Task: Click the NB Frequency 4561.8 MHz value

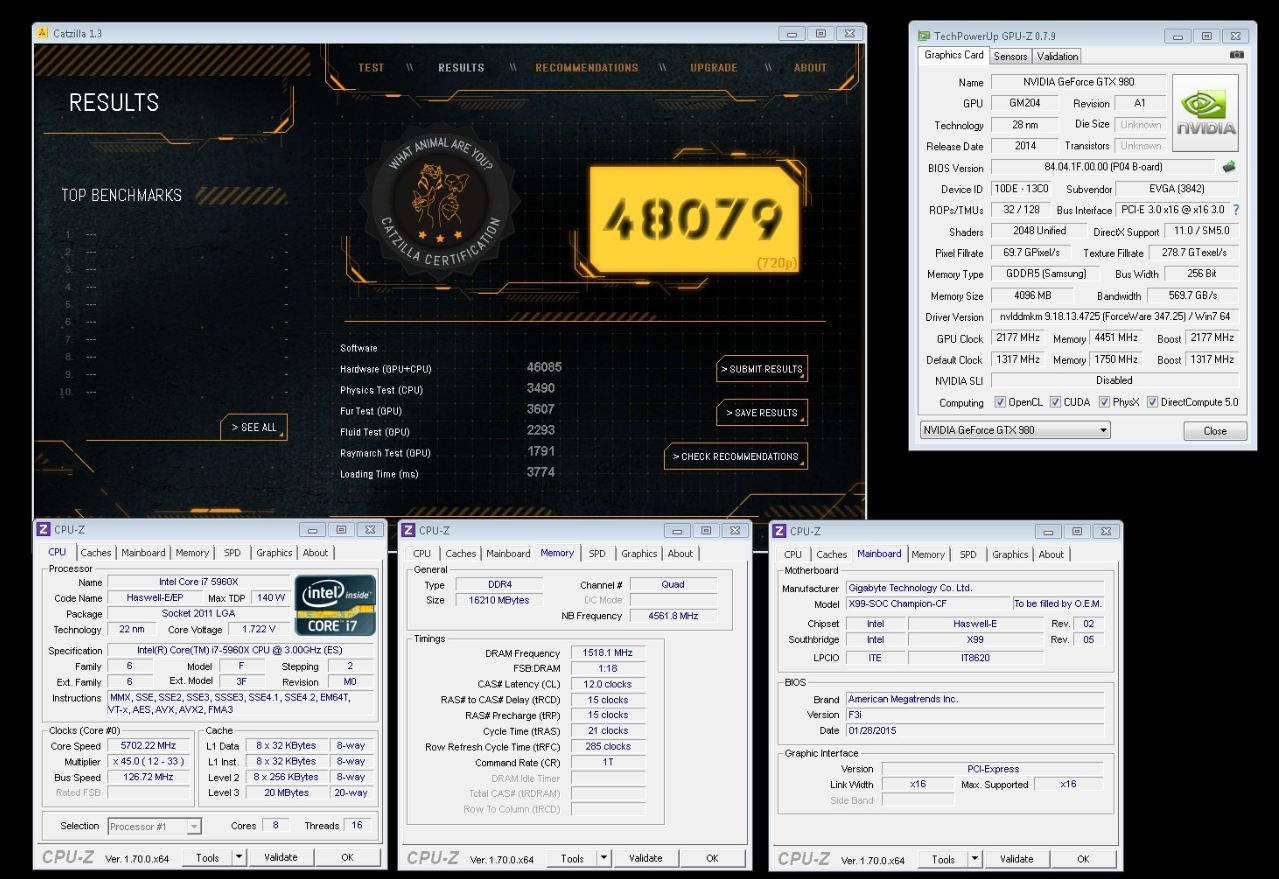Action: pyautogui.click(x=671, y=616)
